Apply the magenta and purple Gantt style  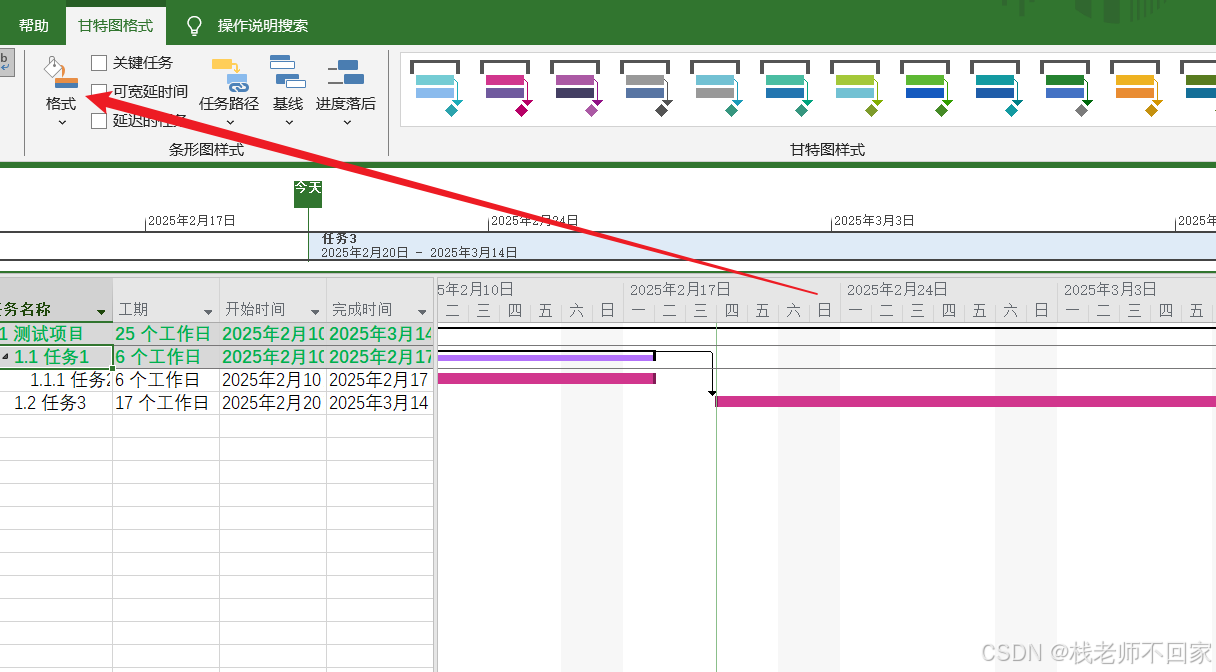click(x=504, y=87)
